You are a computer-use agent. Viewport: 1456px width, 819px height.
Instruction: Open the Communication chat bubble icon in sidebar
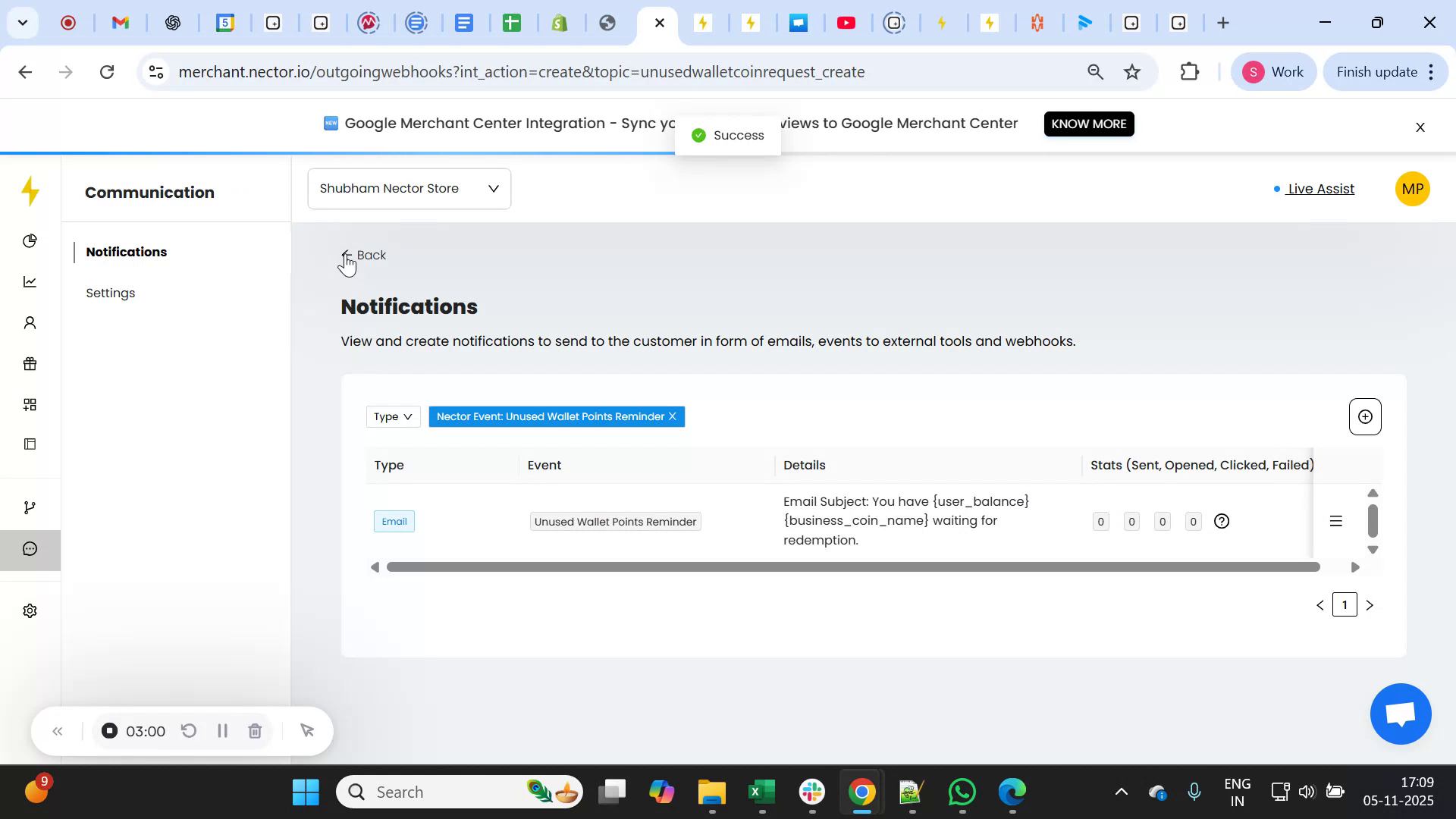30,550
